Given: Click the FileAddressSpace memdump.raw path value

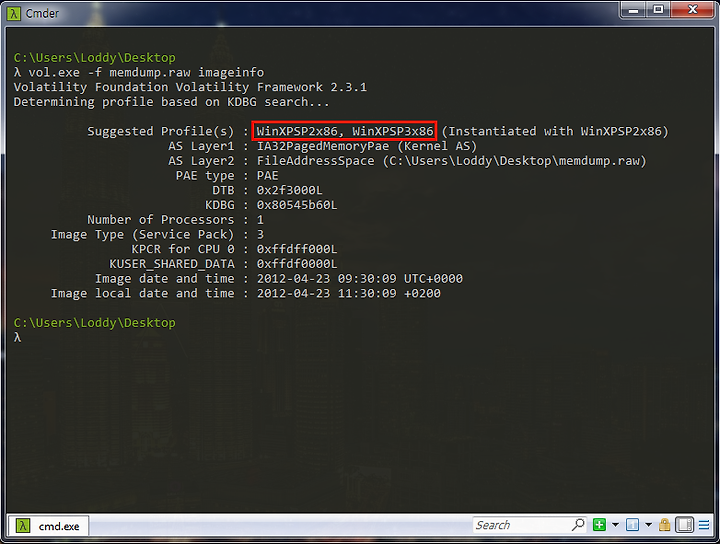Looking at the screenshot, I should [451, 161].
